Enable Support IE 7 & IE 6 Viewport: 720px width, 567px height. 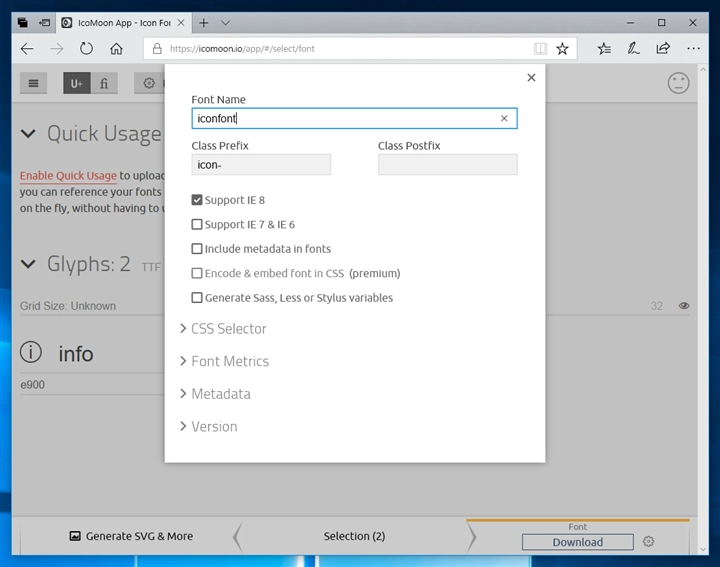pyautogui.click(x=197, y=224)
